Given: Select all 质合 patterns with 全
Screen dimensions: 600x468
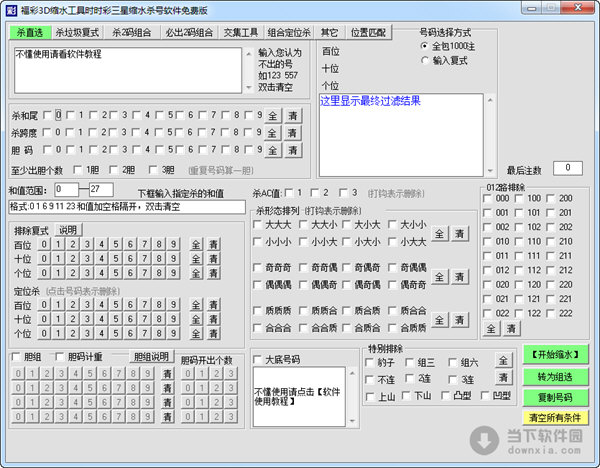Looking at the screenshot, I should [x=439, y=320].
